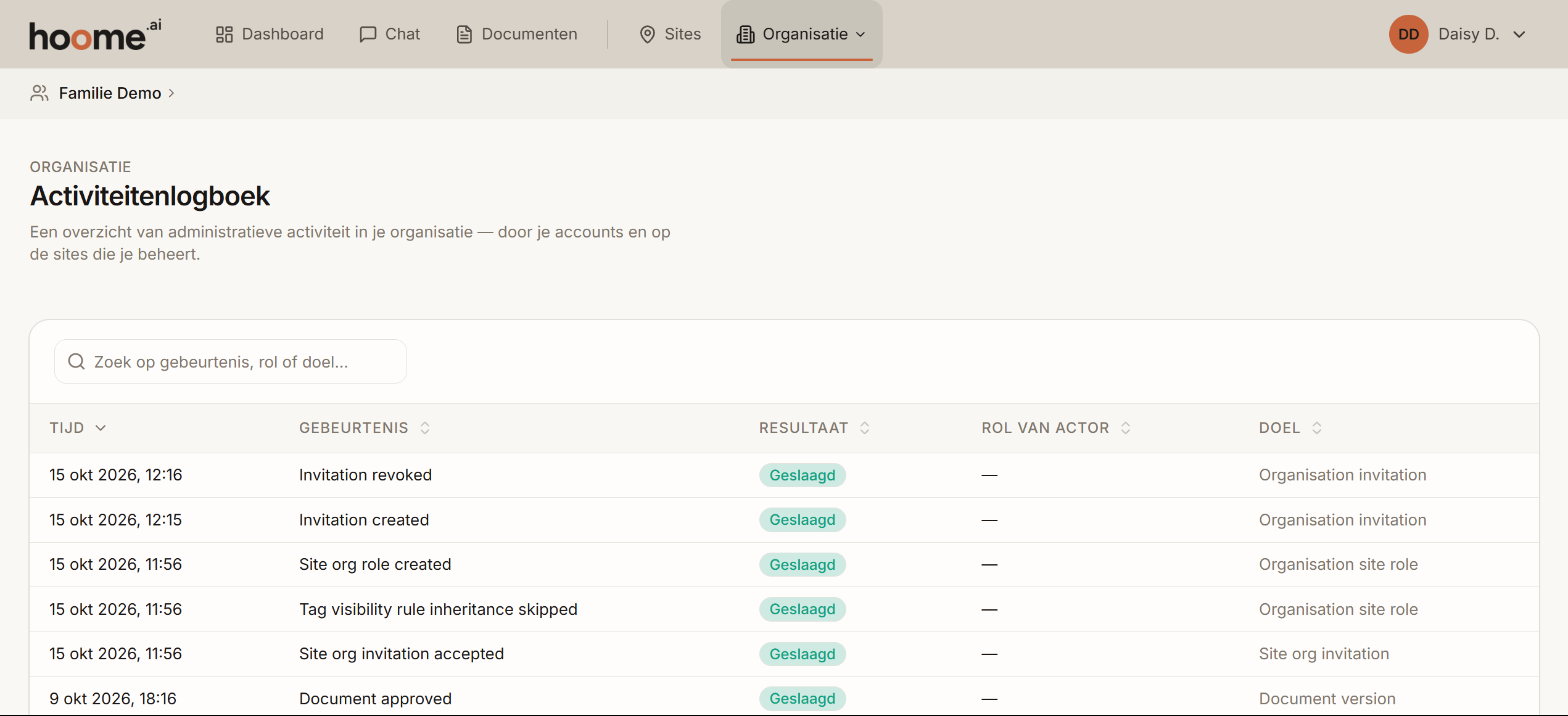
Task: Click the Familie Demo people icon
Action: [x=39, y=93]
